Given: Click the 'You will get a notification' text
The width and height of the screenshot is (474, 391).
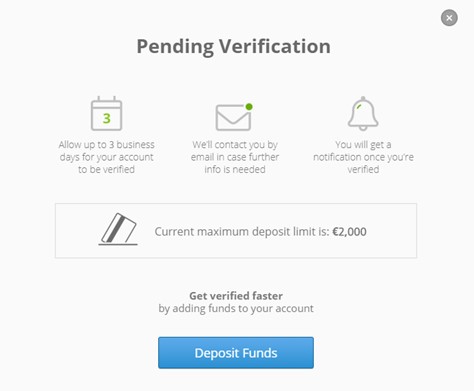Looking at the screenshot, I should pos(363,157).
